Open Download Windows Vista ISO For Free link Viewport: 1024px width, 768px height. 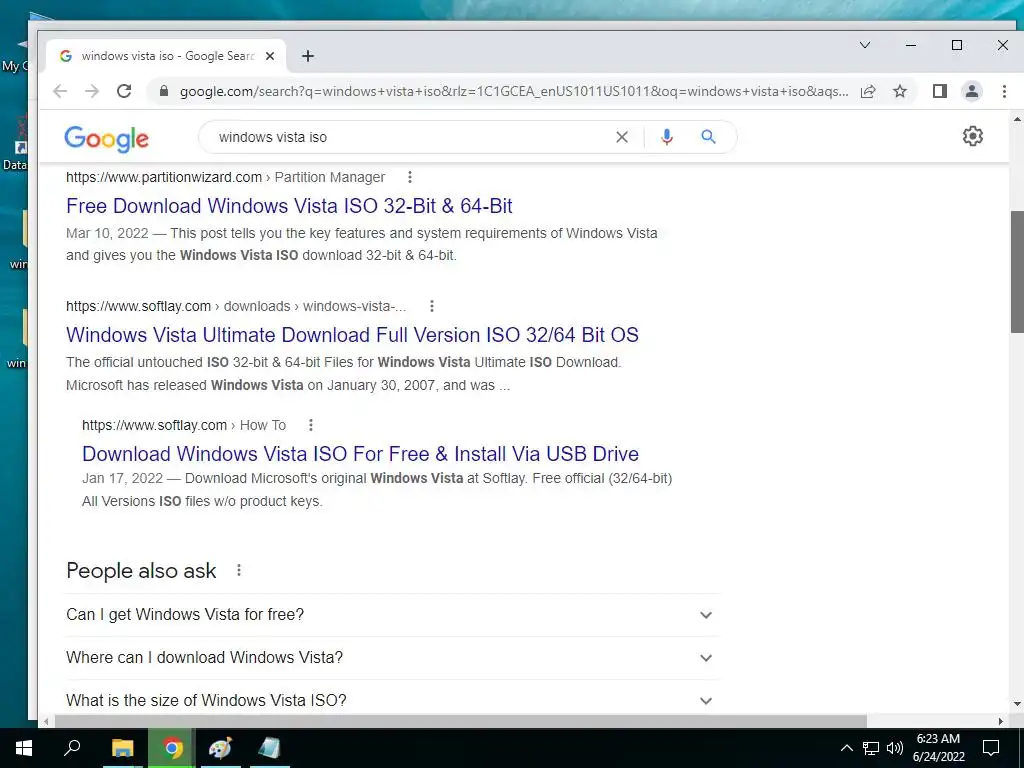pos(360,454)
